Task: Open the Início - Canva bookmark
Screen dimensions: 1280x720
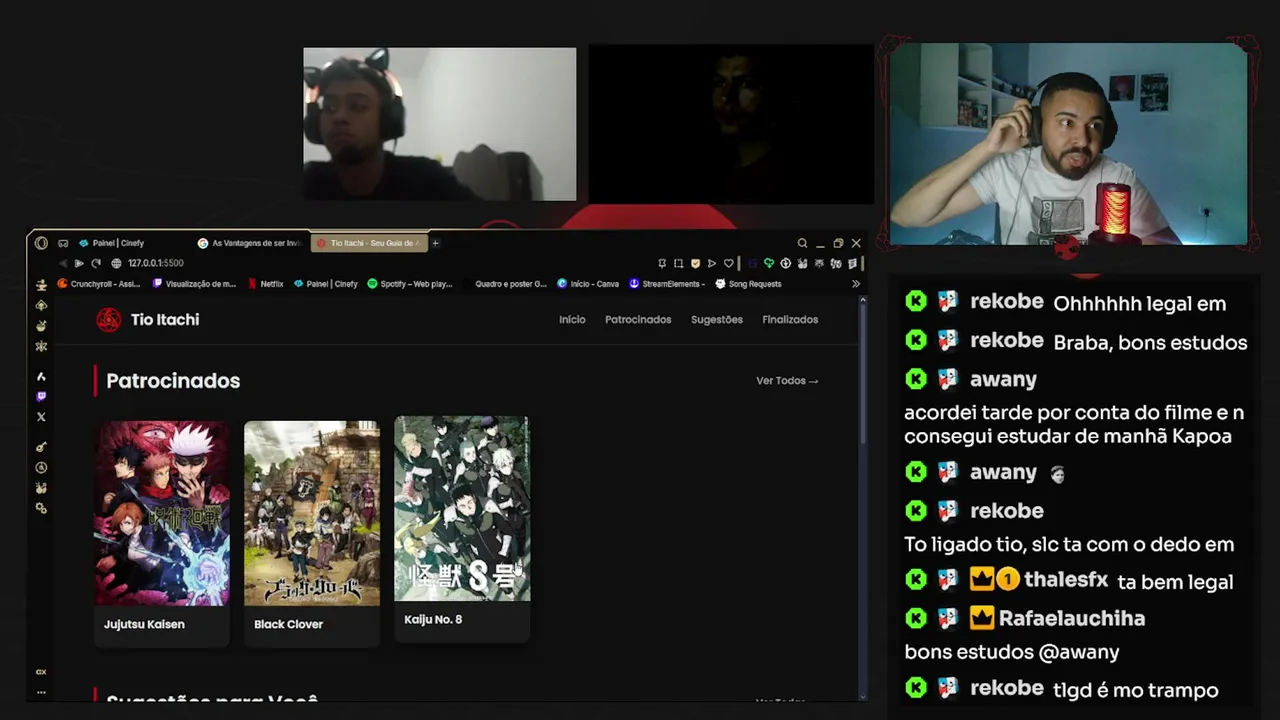Action: point(589,284)
